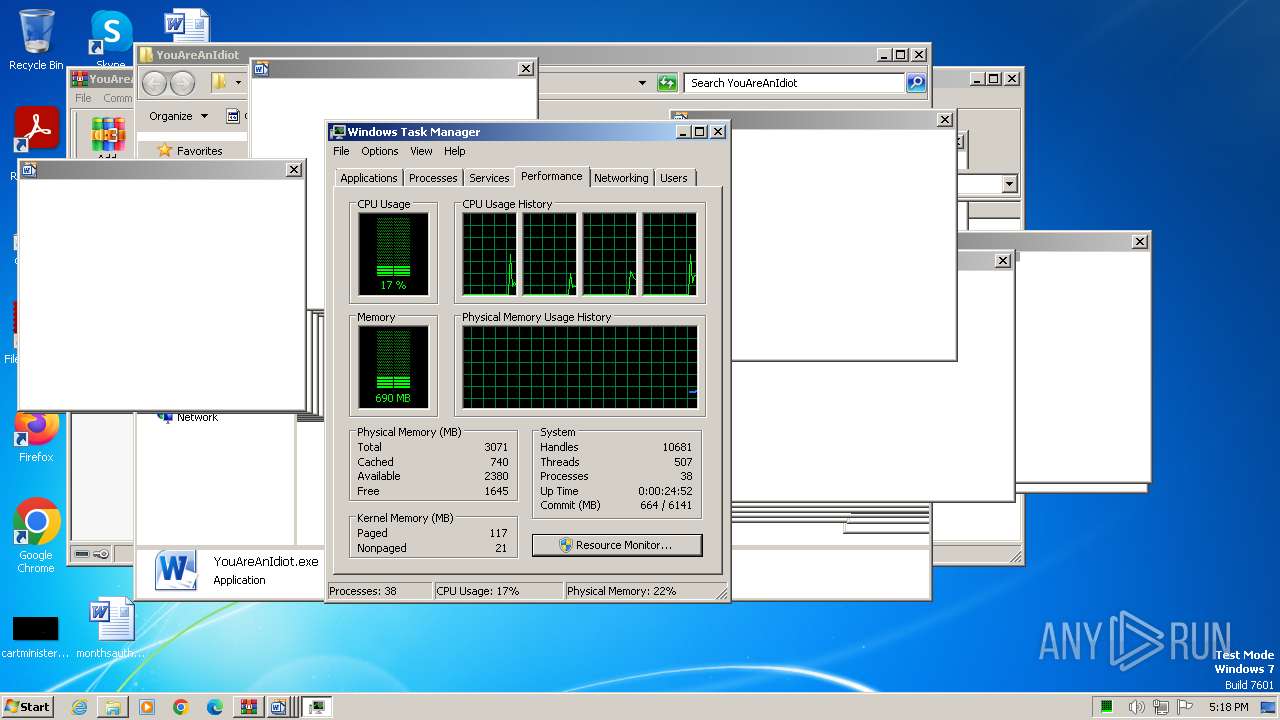Screen dimensions: 1280x720
Task: Switch to the Services tab
Action: point(489,178)
